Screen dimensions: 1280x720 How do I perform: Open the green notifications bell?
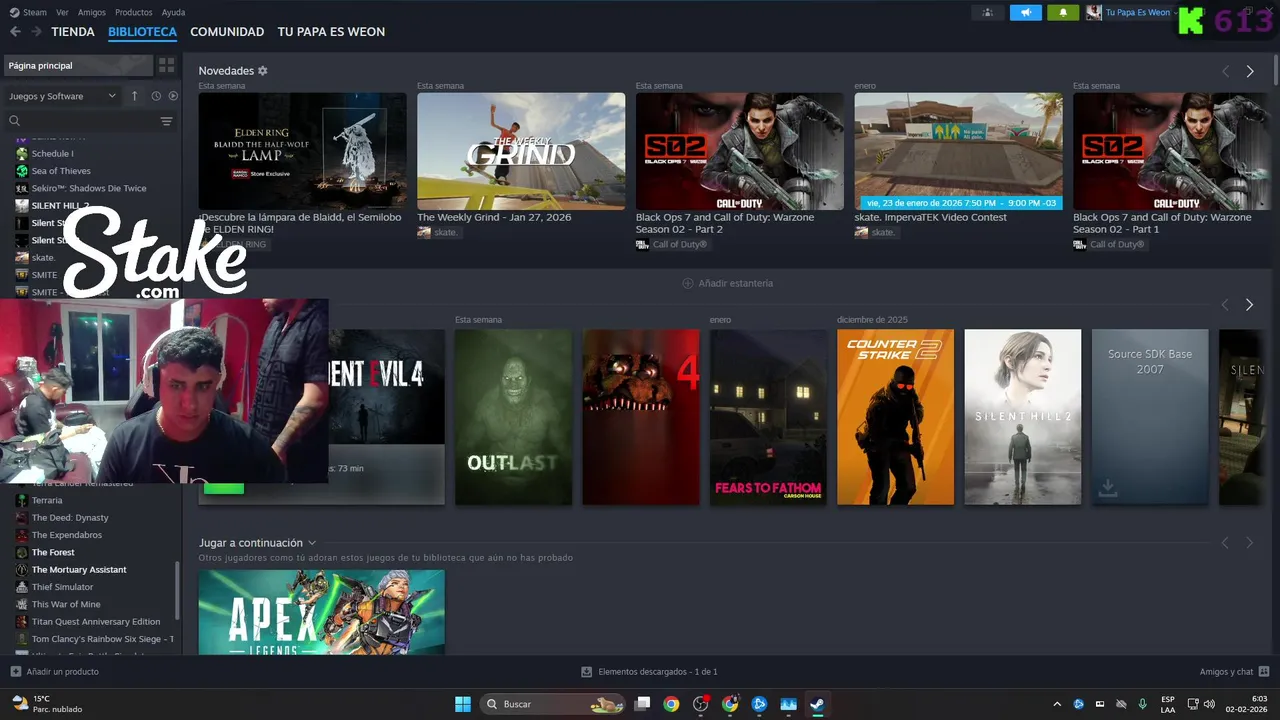(1063, 13)
